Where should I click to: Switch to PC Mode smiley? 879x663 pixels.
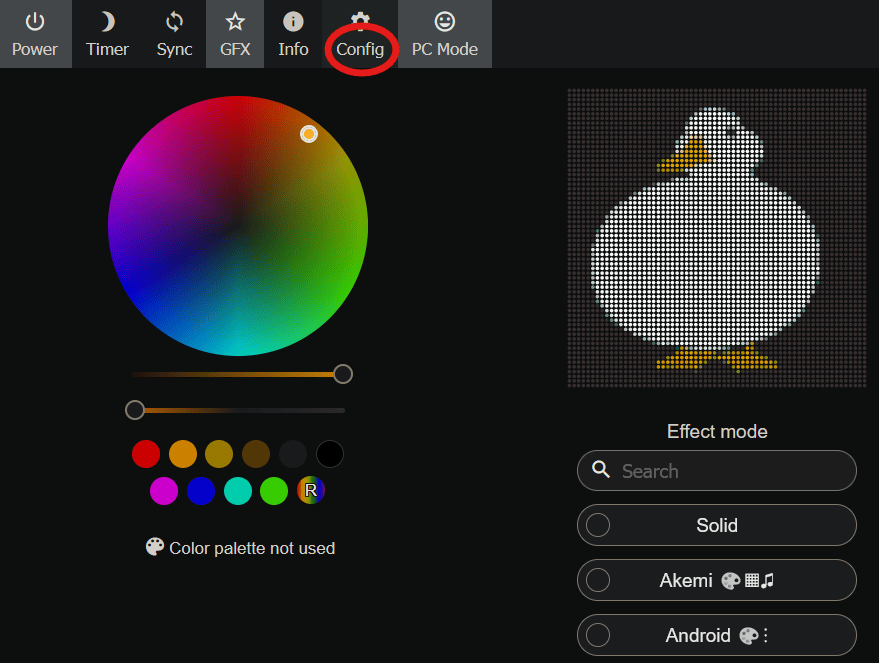(445, 34)
